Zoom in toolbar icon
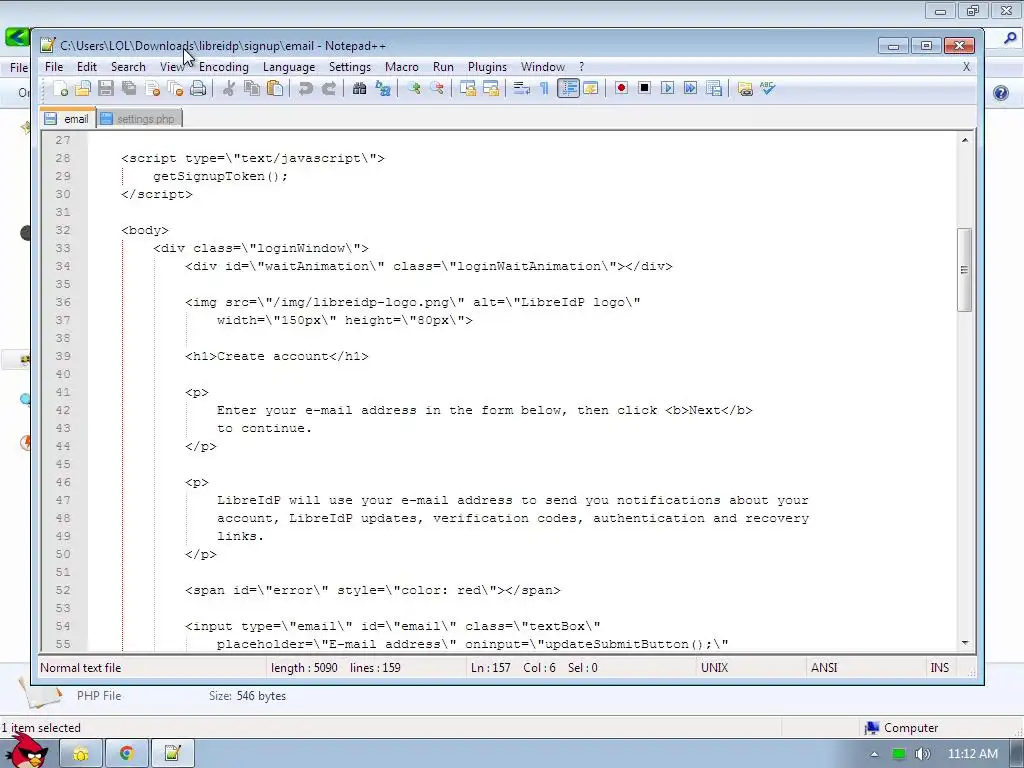Viewport: 1024px width, 768px height. coord(413,89)
